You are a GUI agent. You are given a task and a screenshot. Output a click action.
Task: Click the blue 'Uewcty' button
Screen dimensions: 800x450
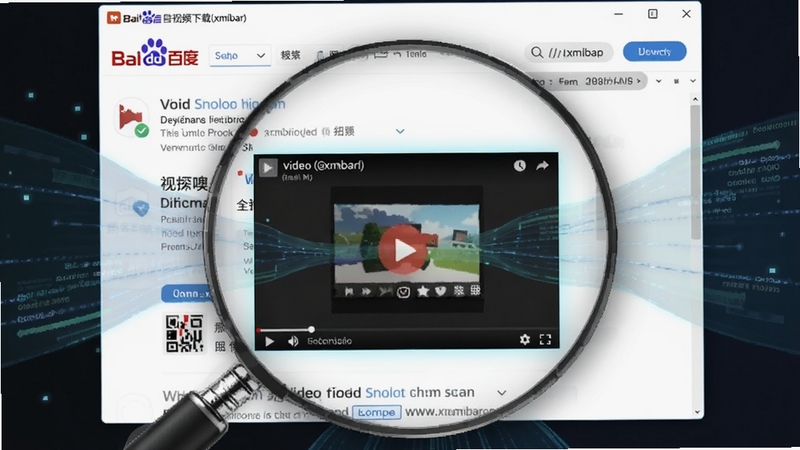click(x=655, y=52)
